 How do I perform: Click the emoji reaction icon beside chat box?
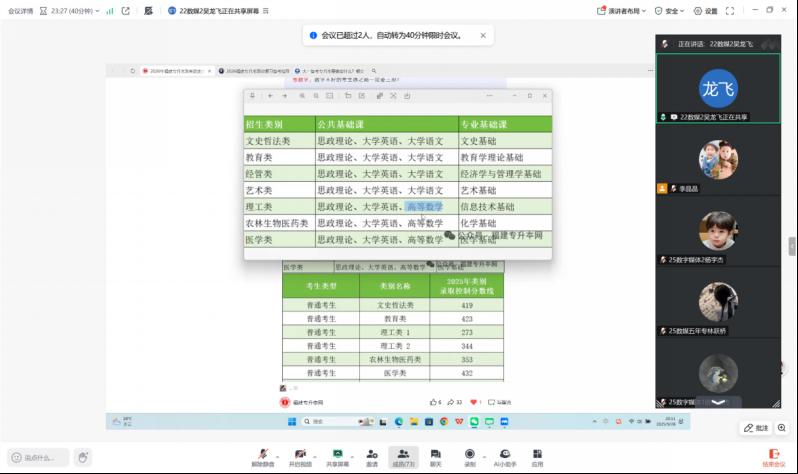click(82, 457)
